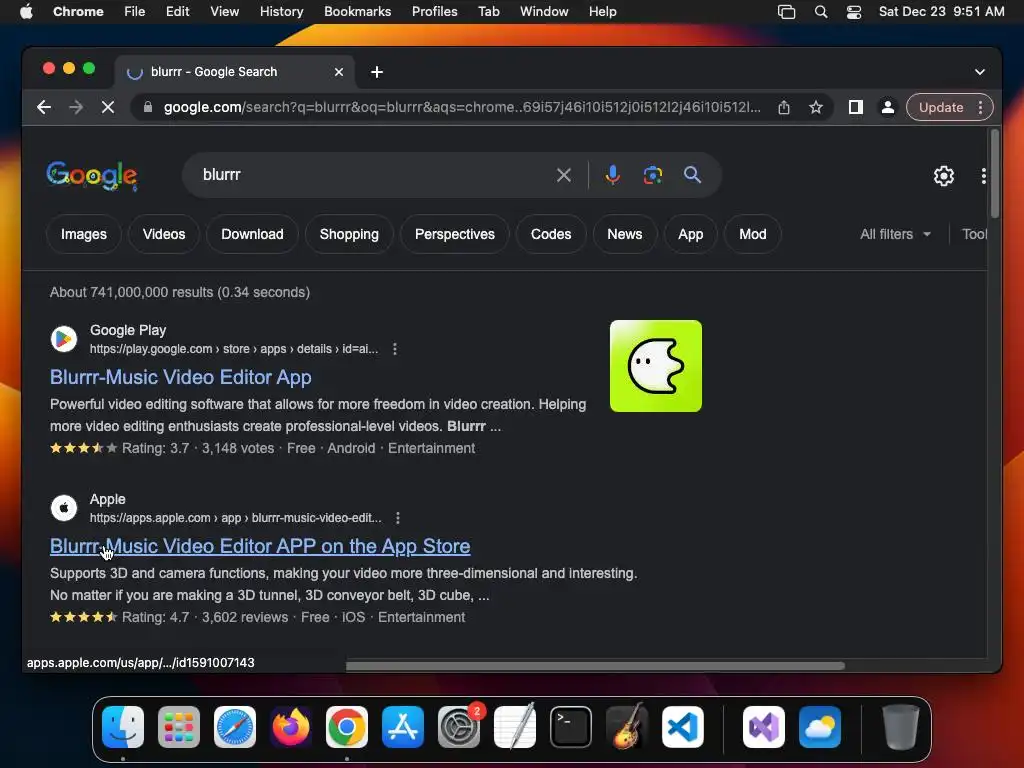Viewport: 1024px width, 768px height.
Task: Select the Codes filter chip
Action: [x=551, y=234]
